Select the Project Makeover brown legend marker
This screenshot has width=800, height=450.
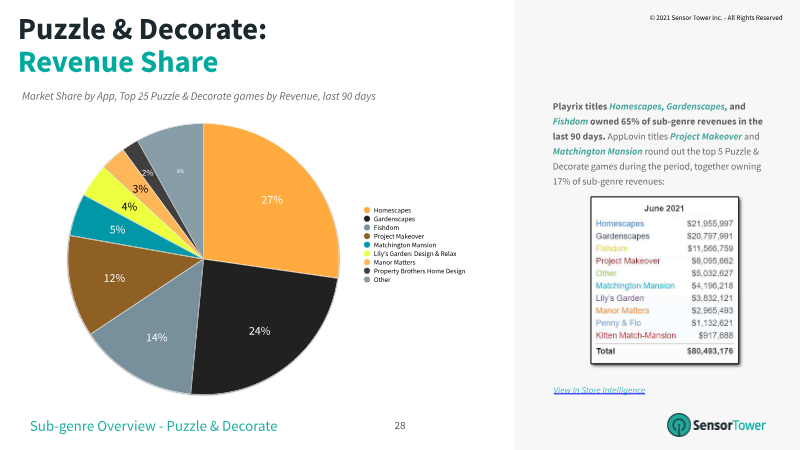tap(367, 236)
